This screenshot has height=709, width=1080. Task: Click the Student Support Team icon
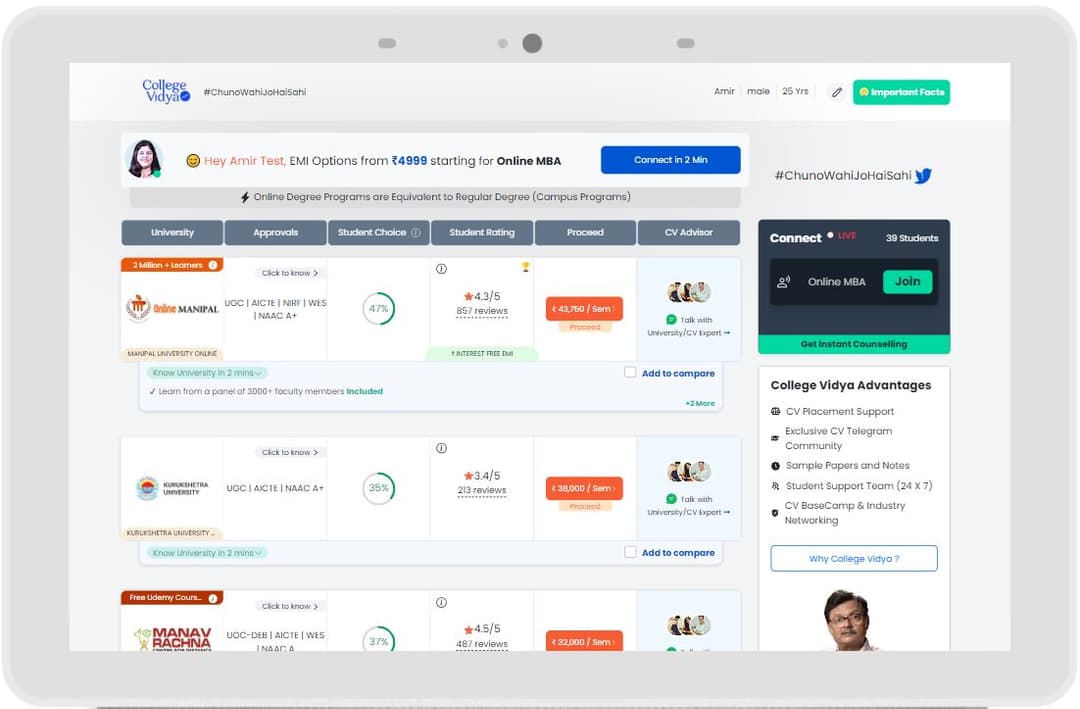click(776, 486)
